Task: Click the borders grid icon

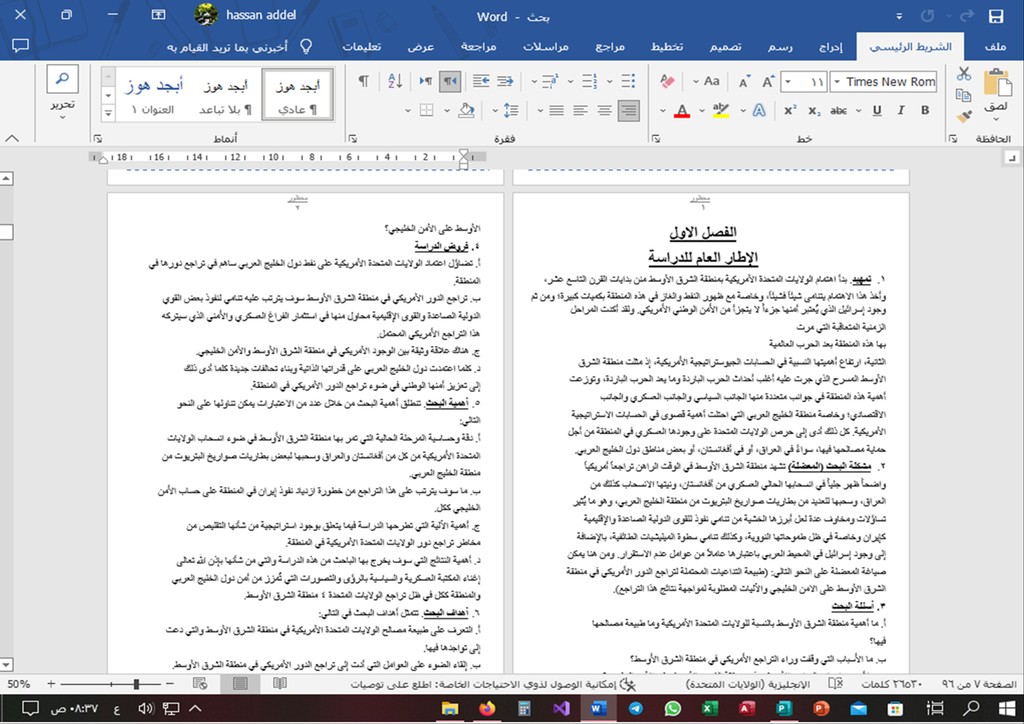Action: (426, 110)
